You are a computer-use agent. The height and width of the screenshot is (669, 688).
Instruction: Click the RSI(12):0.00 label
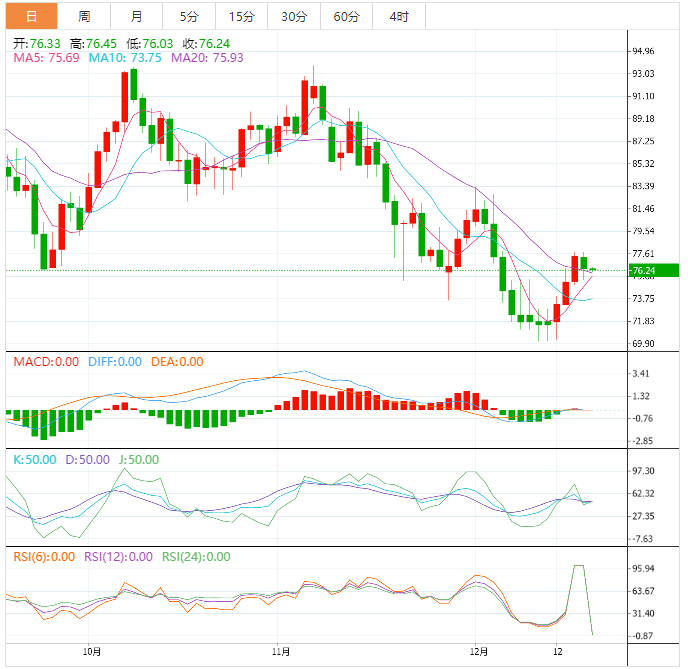pos(118,557)
